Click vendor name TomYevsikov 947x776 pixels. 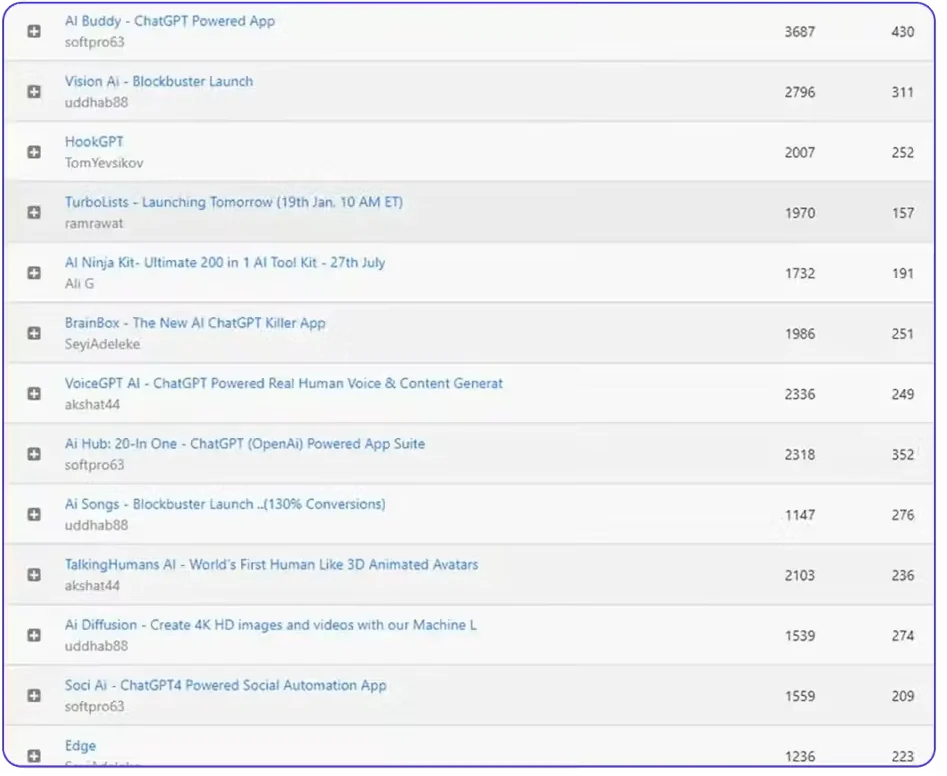[104, 163]
